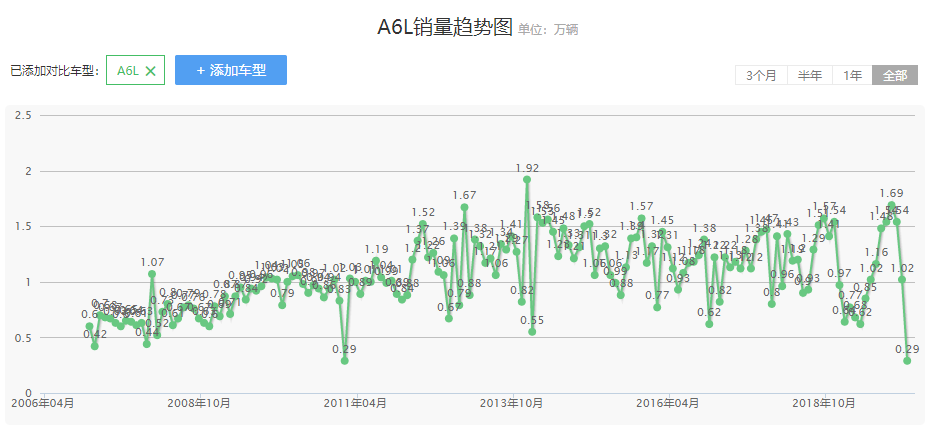This screenshot has height=440, width=938.
Task: Click the 1.67 data point
Action: [464, 207]
